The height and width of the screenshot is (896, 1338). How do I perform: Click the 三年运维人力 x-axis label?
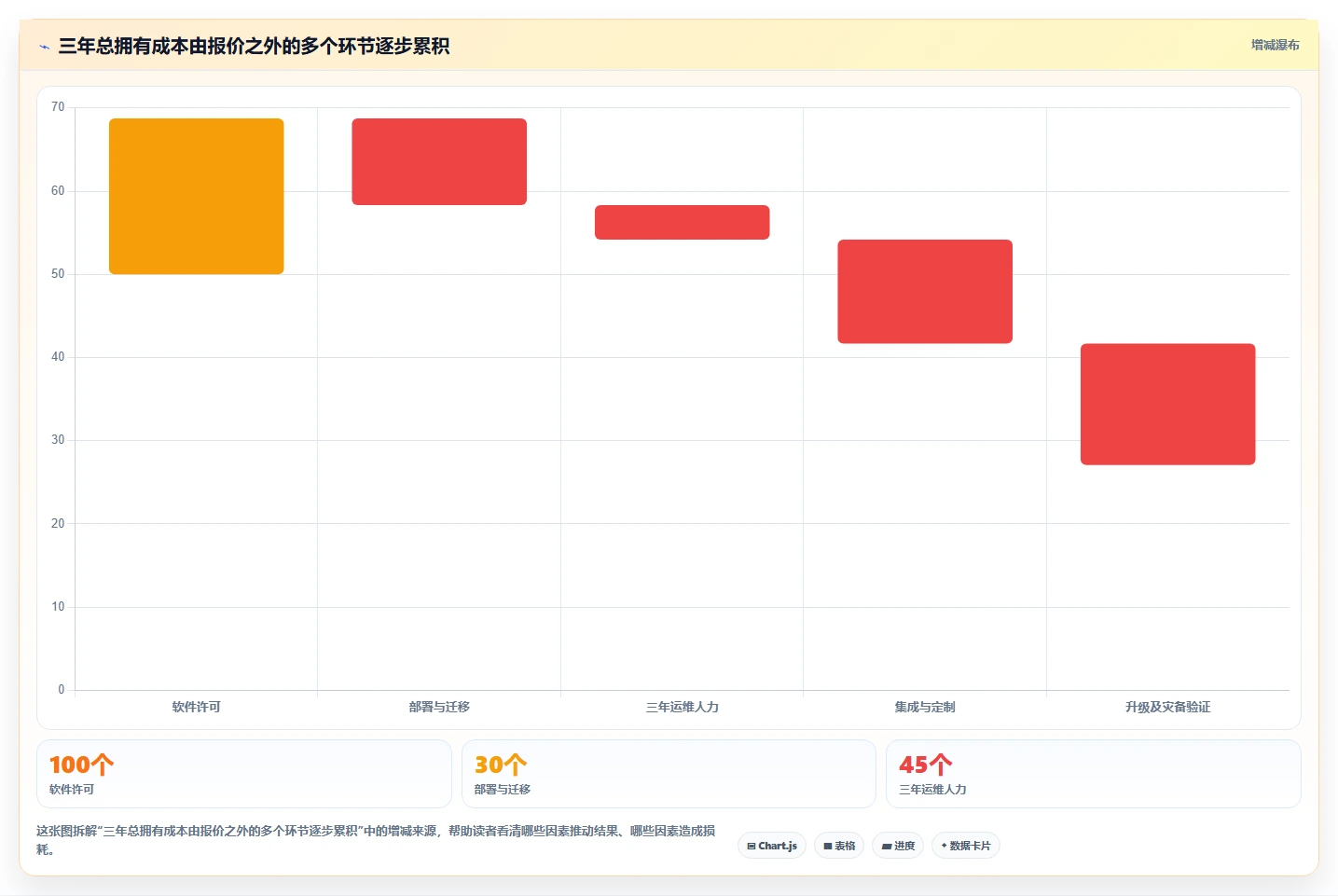(683, 707)
